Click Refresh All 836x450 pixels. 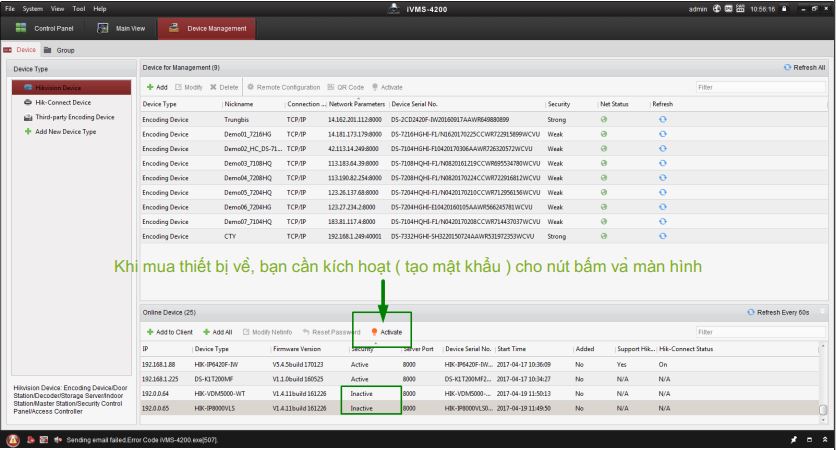pyautogui.click(x=805, y=67)
